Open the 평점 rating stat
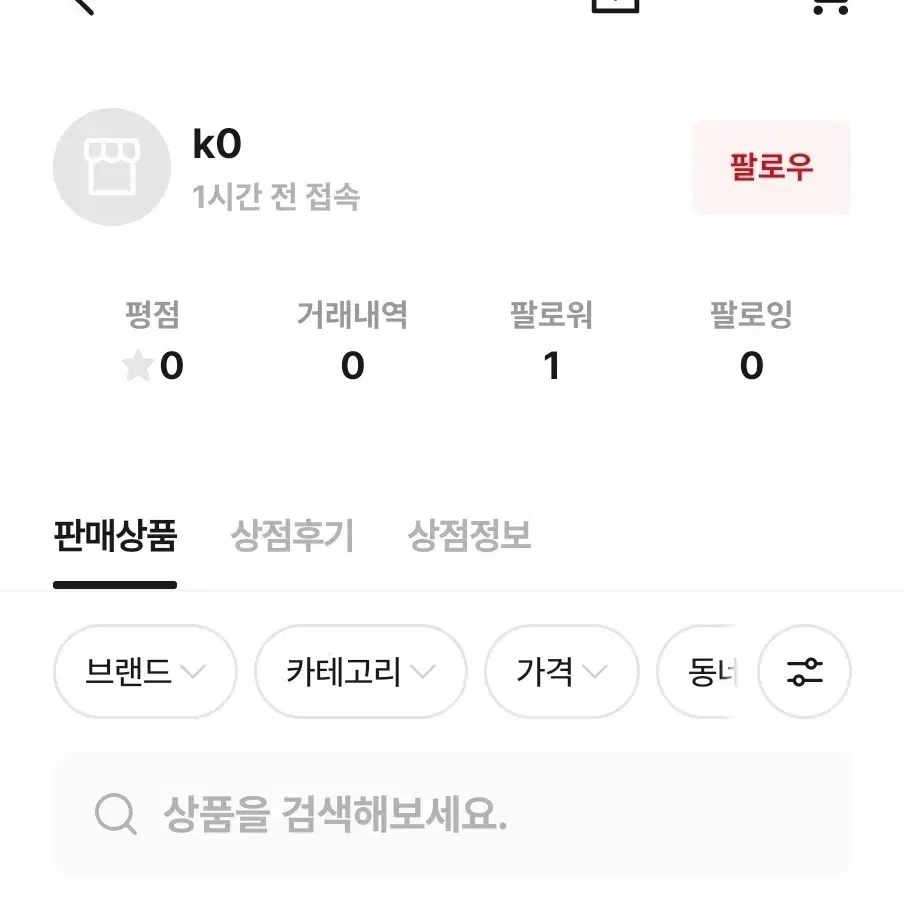 [153, 341]
